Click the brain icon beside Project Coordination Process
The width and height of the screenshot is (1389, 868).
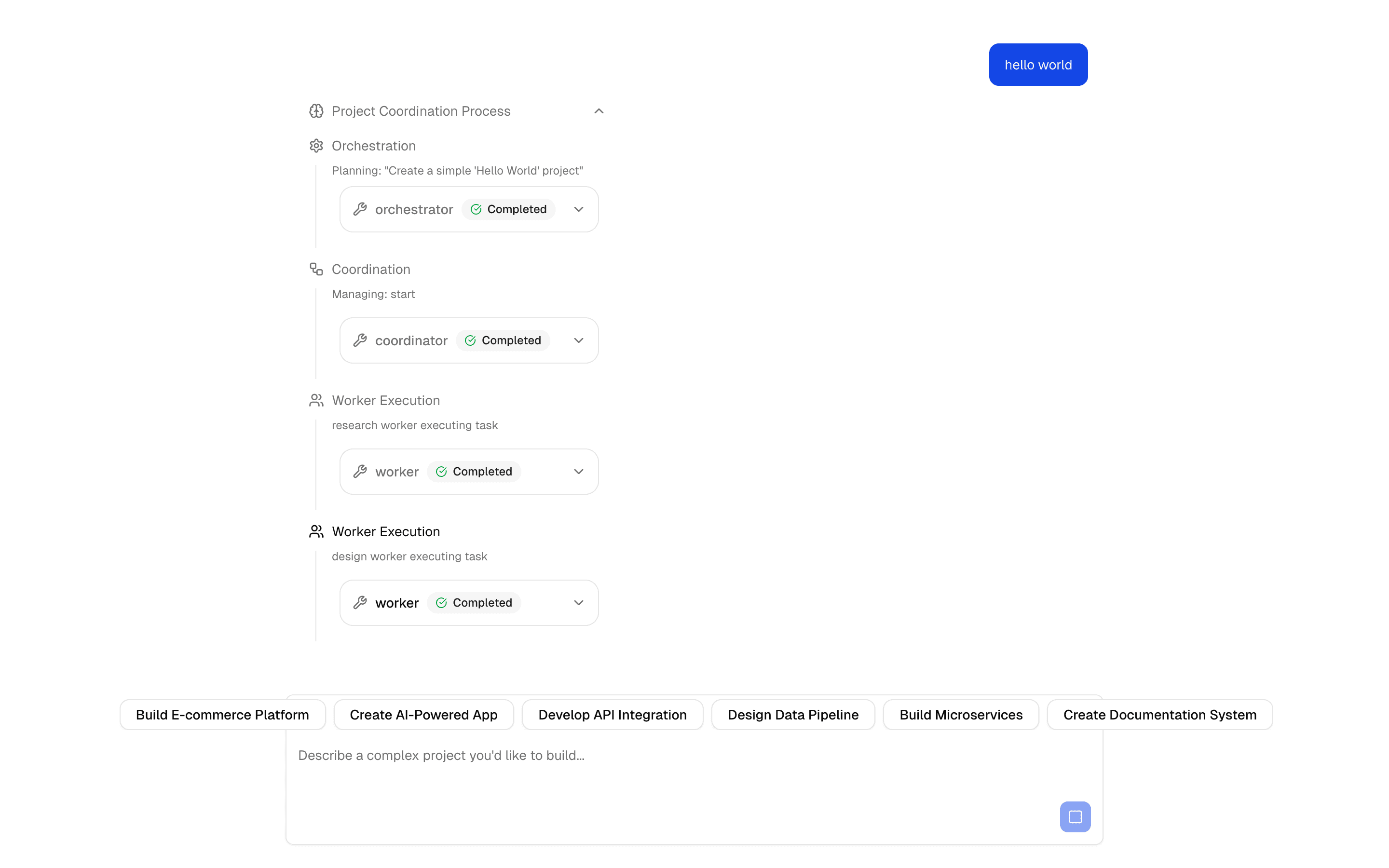pos(316,111)
